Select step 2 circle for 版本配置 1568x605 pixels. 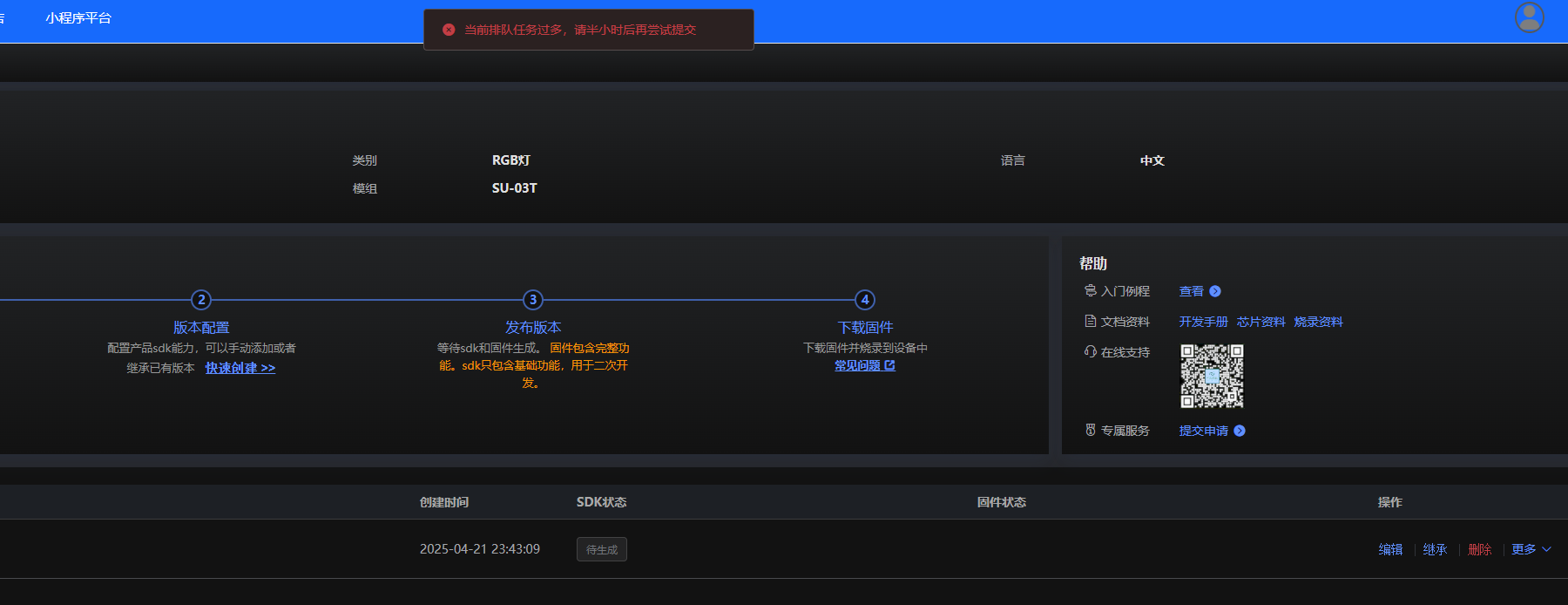click(201, 300)
